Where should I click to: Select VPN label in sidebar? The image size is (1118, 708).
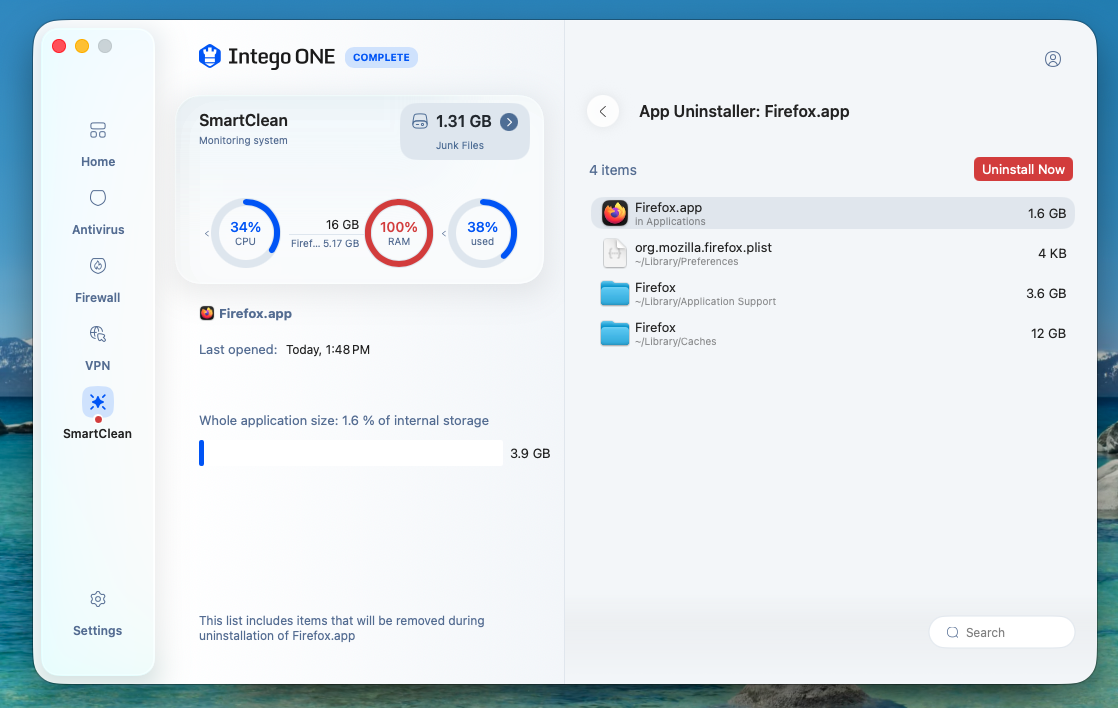[x=98, y=366]
